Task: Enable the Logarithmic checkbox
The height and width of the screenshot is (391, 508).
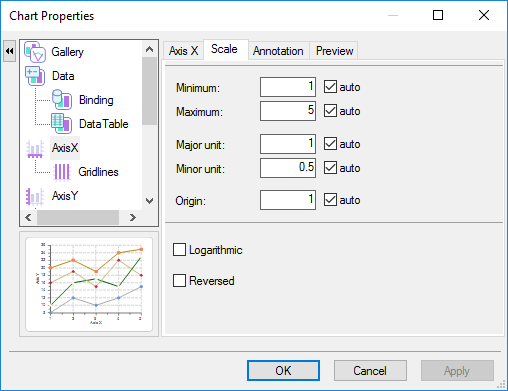Action: [x=179, y=249]
